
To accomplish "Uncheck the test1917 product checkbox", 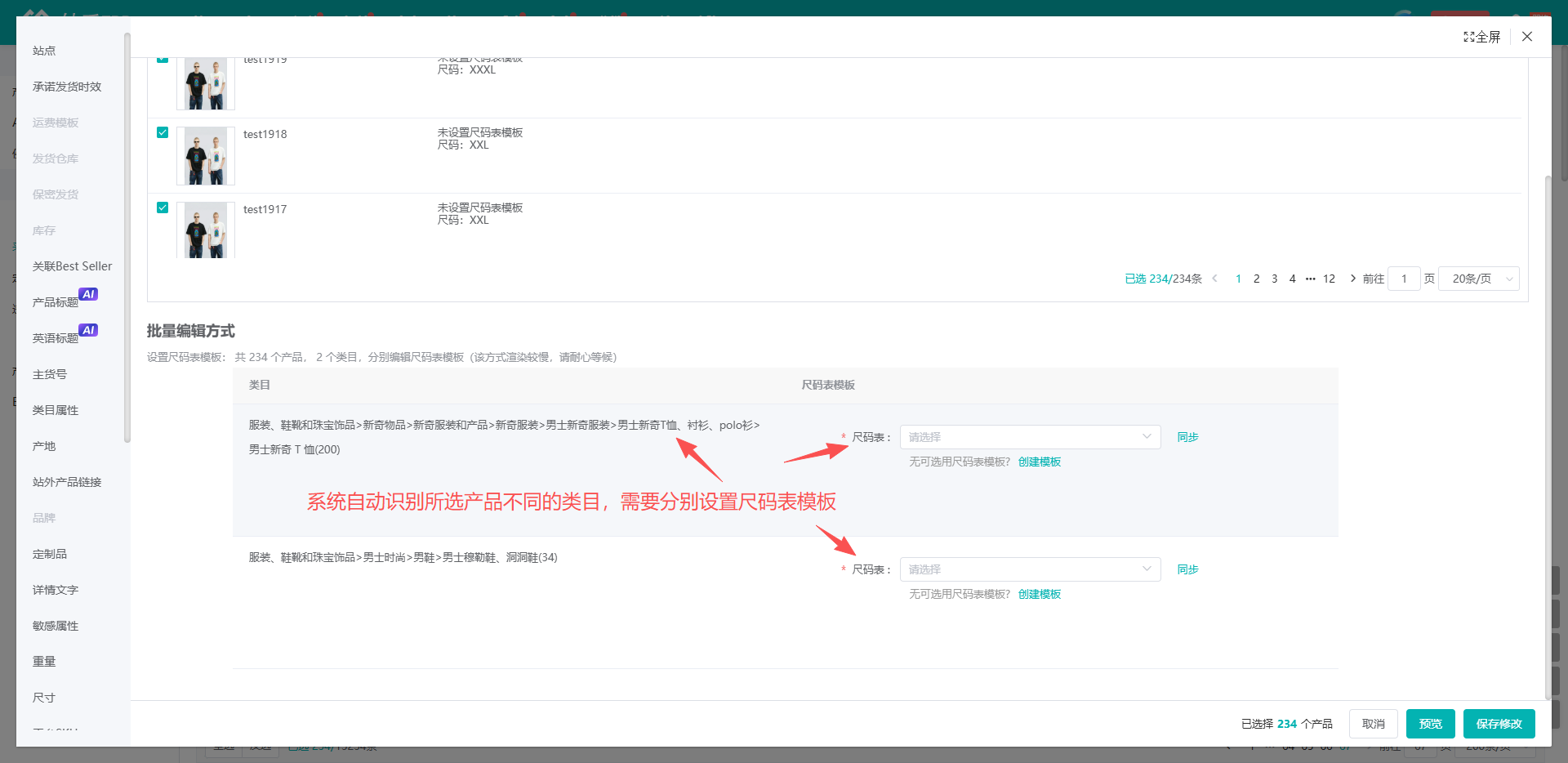I will tap(163, 207).
